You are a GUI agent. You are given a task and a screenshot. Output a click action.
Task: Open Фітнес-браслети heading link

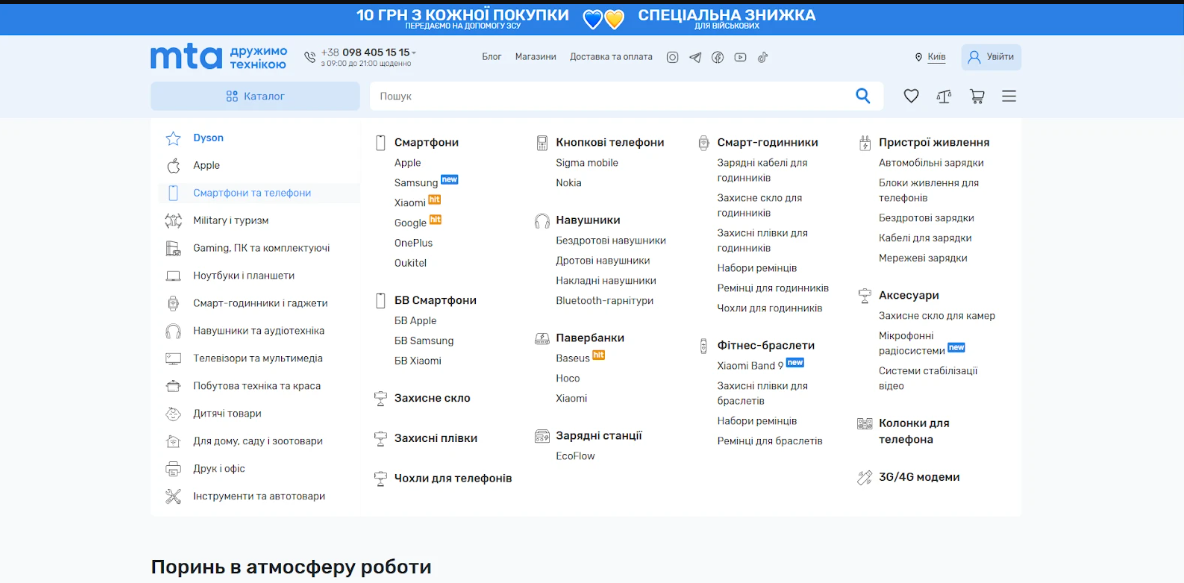(766, 345)
